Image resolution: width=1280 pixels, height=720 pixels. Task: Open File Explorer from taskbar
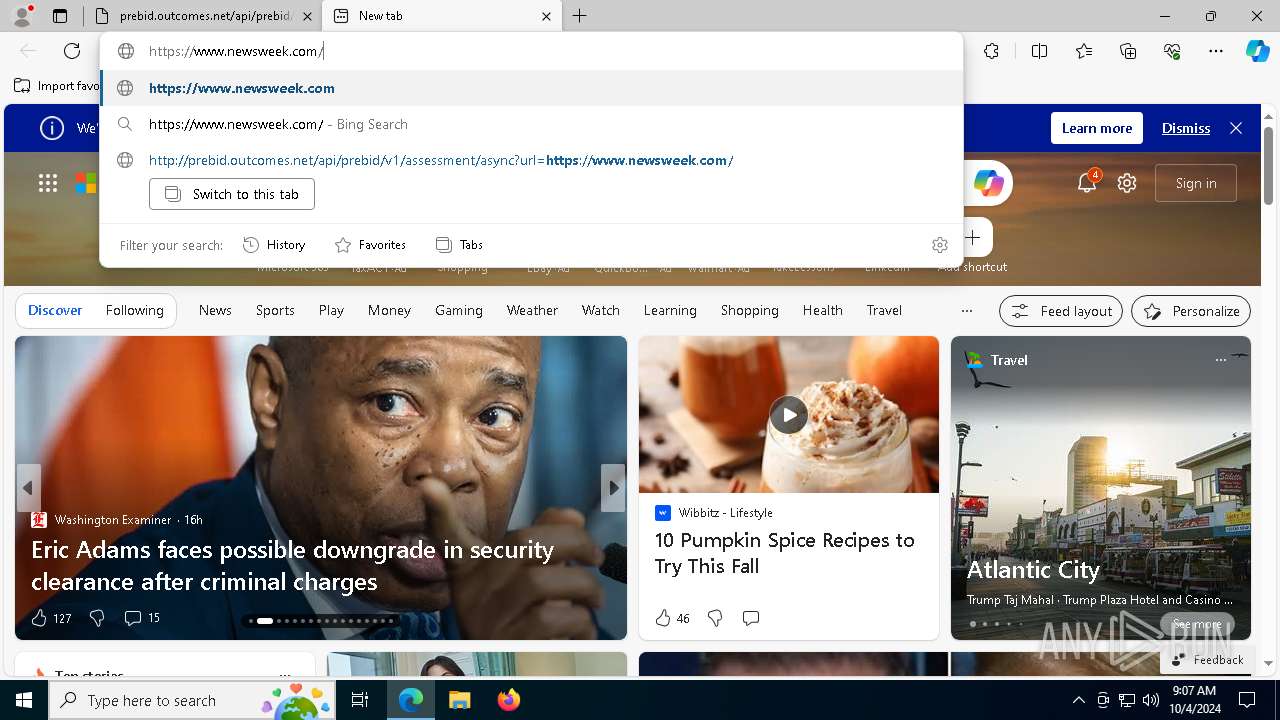click(x=459, y=700)
